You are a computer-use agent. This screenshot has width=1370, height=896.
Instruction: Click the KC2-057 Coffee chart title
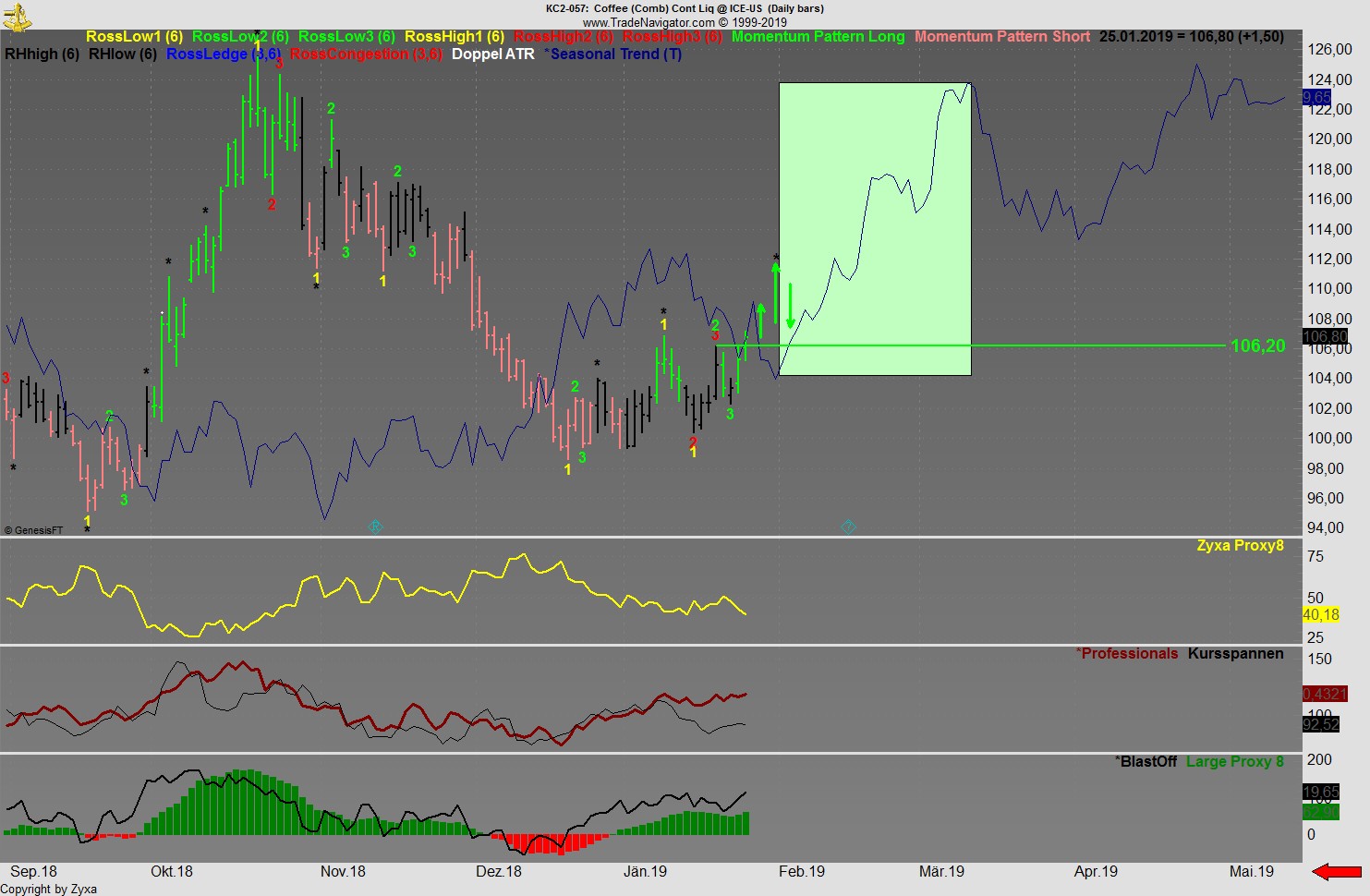tap(685, 9)
